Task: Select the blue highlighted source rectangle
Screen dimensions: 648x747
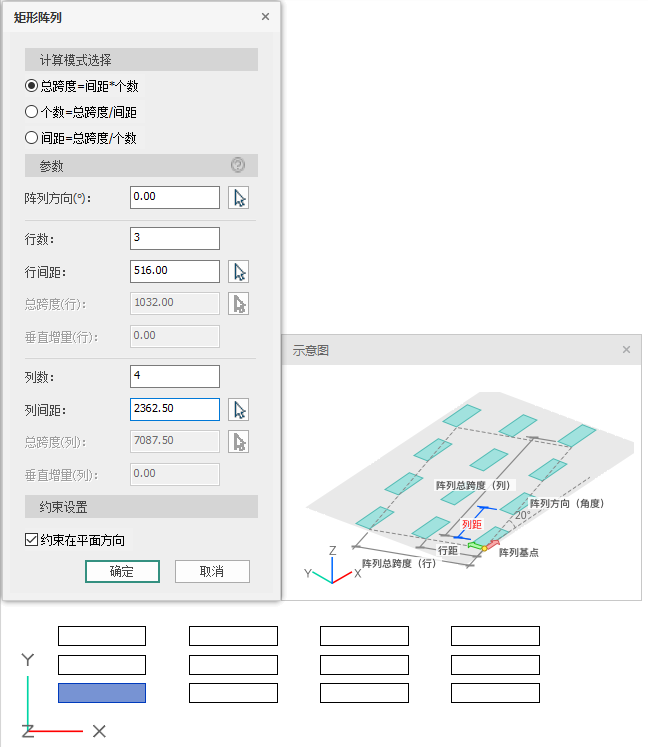Action: (x=102, y=693)
